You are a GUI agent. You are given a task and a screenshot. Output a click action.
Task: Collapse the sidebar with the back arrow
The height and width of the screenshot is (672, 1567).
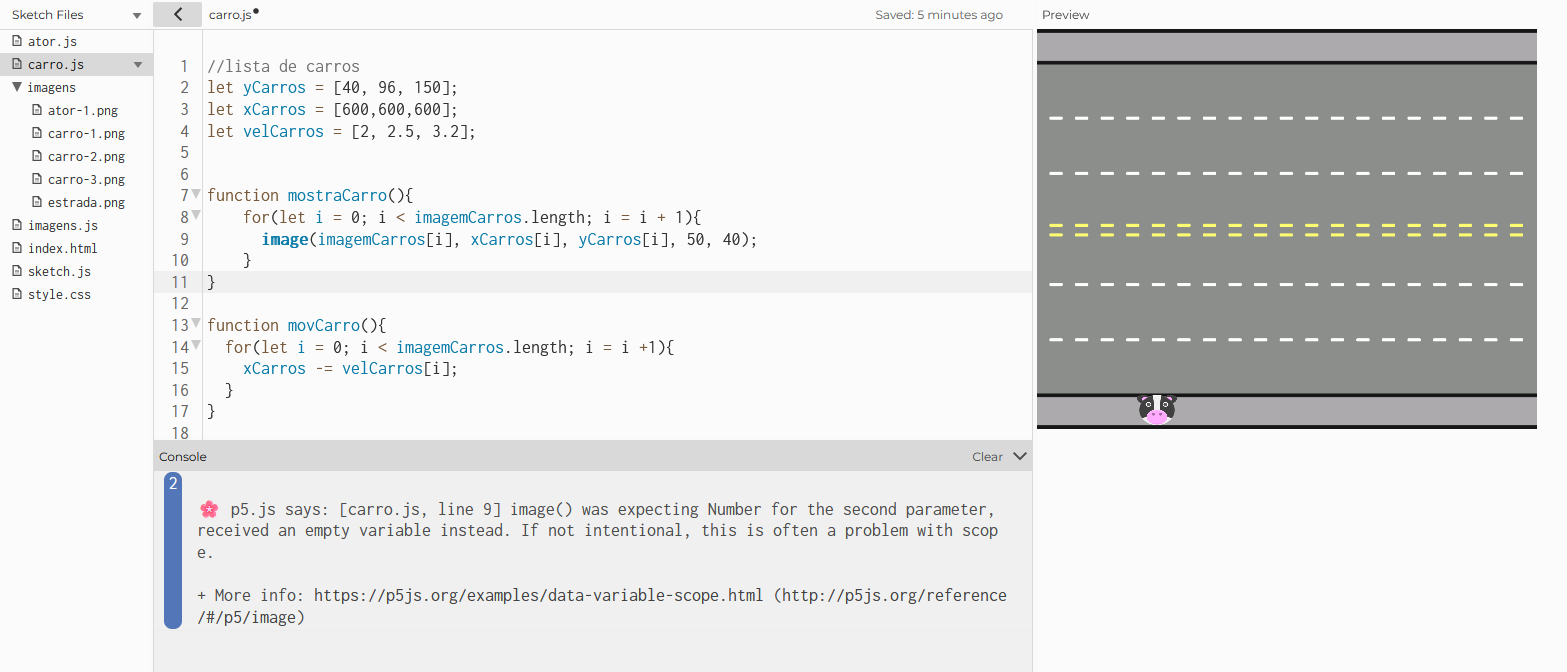pos(178,14)
